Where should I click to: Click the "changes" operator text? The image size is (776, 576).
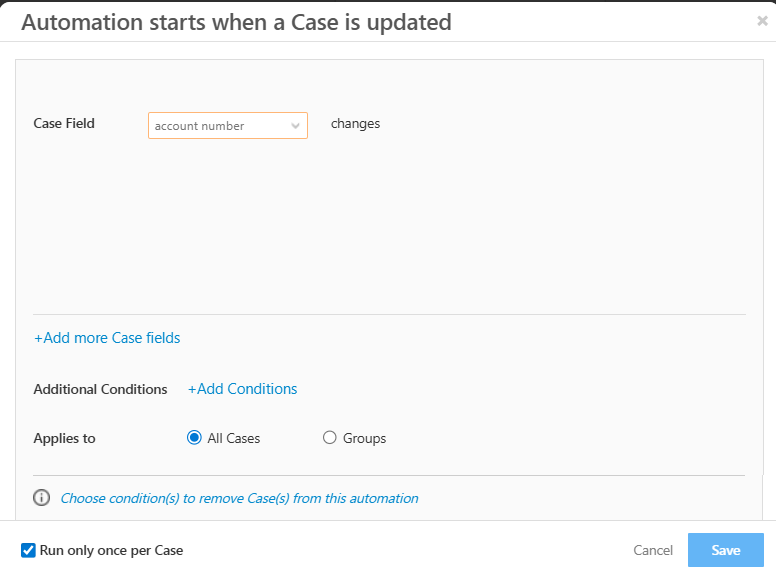(355, 124)
